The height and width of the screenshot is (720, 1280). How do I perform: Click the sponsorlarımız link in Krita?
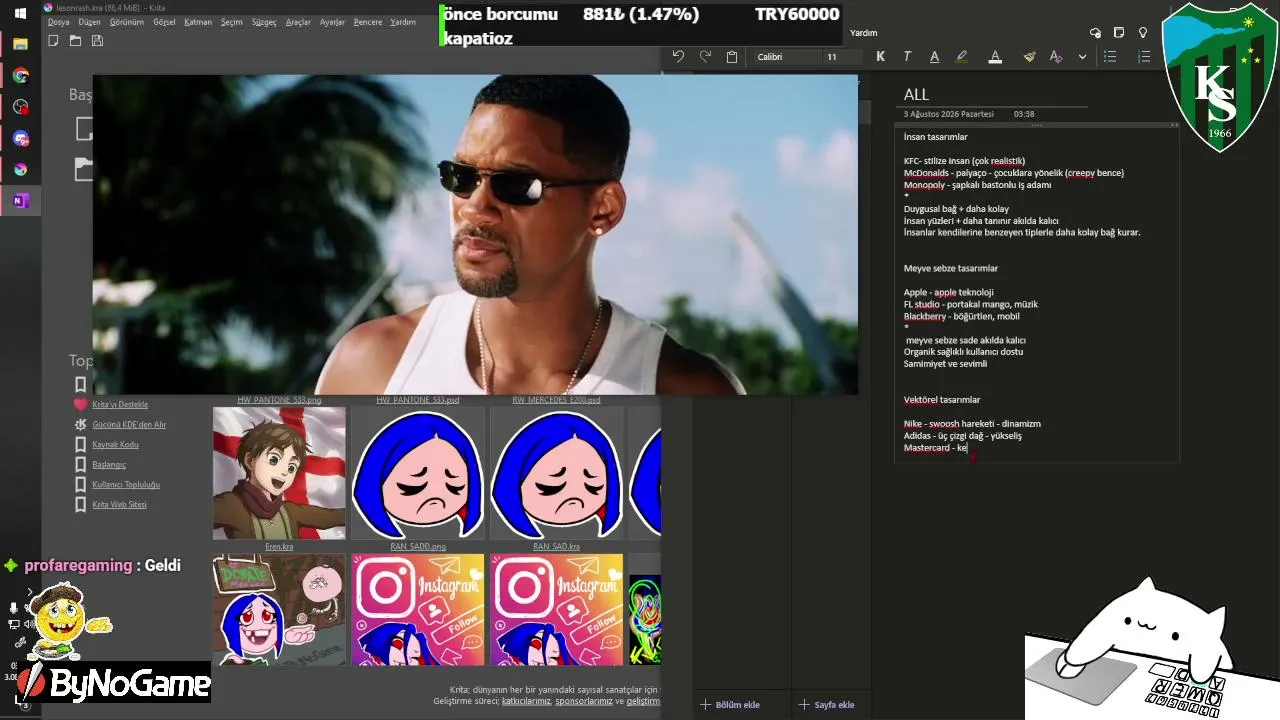[583, 702]
